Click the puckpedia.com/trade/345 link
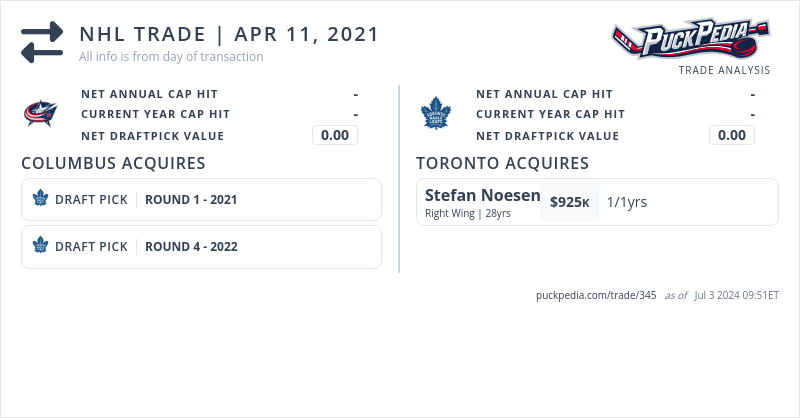The height and width of the screenshot is (418, 800). coord(596,295)
